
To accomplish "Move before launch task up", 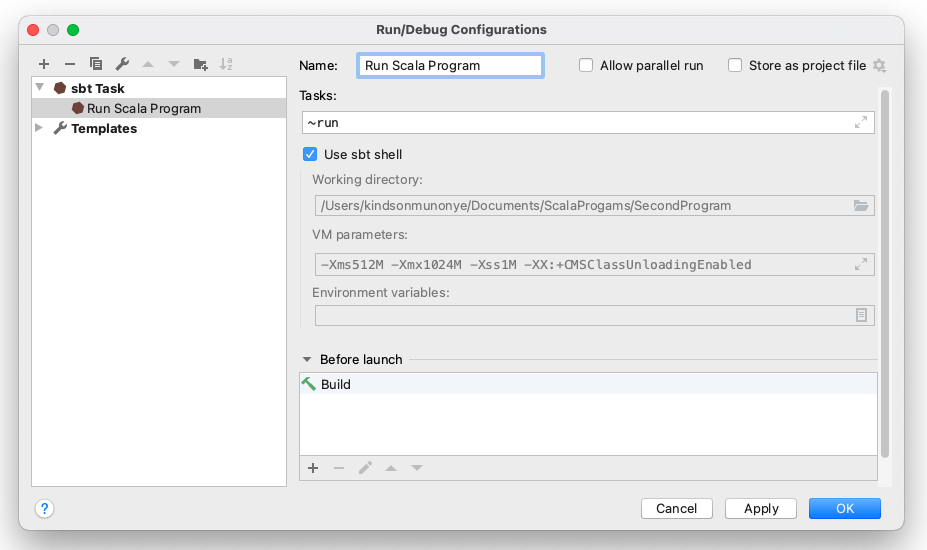I will (391, 468).
